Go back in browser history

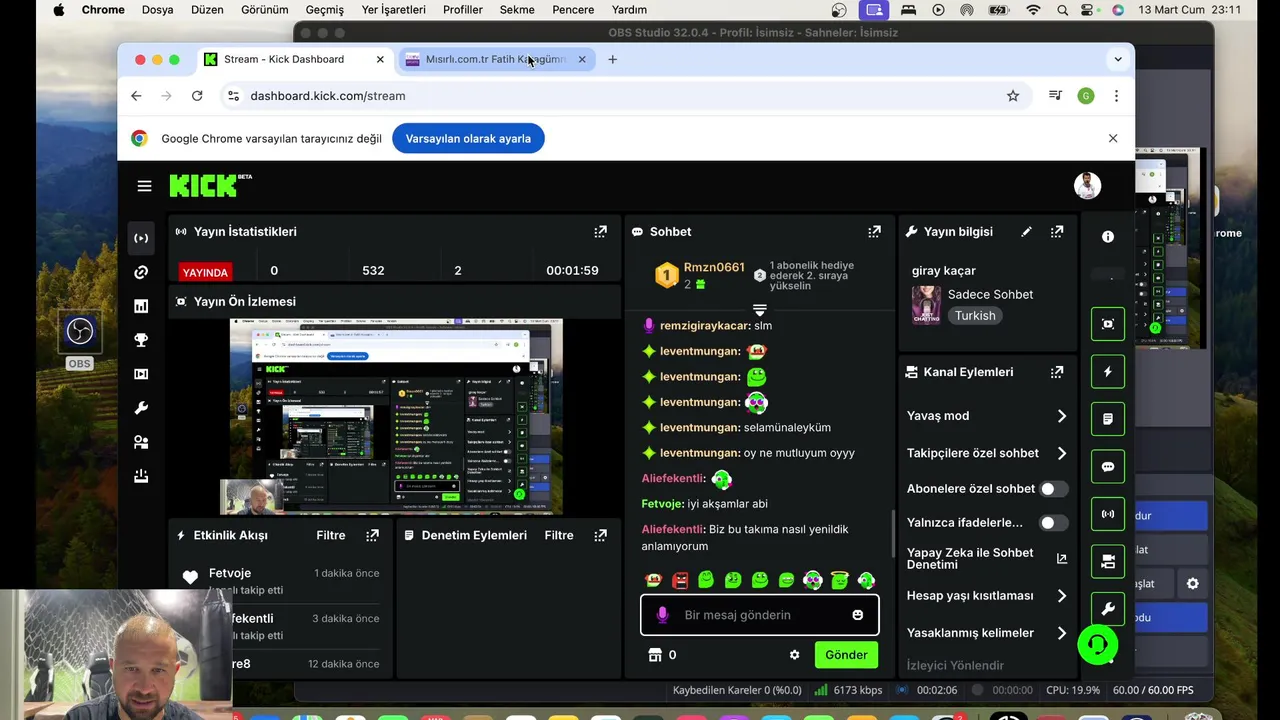[136, 96]
